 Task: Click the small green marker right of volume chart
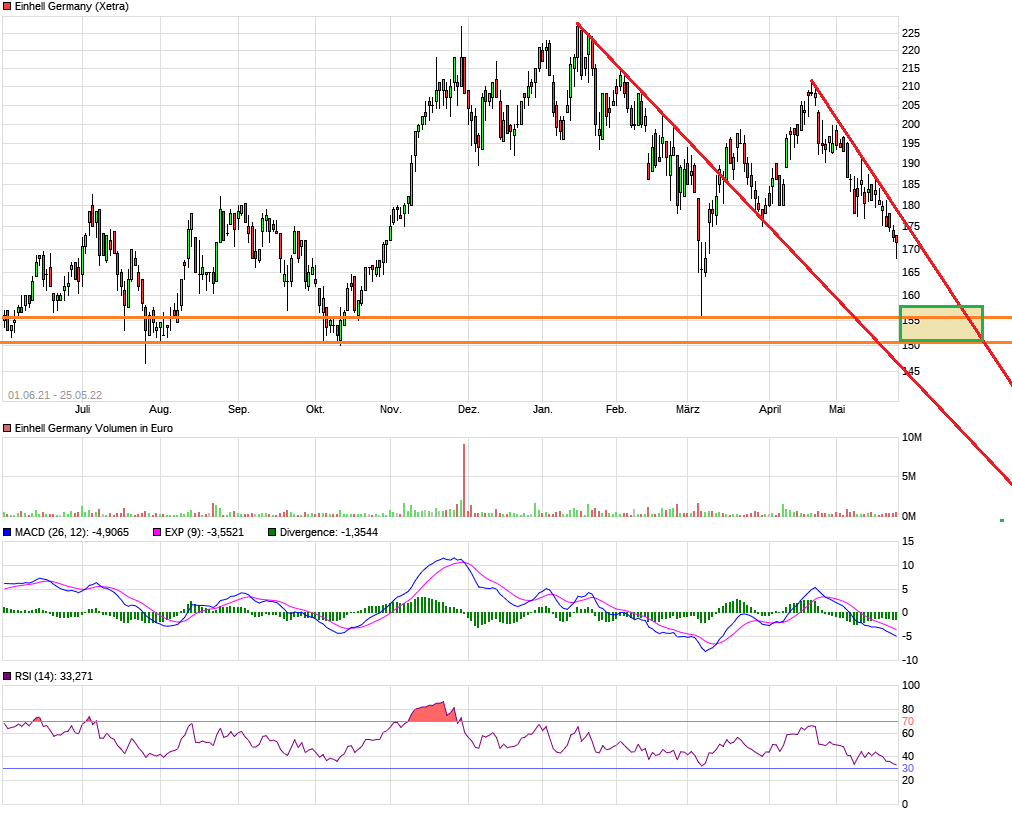[1002, 520]
